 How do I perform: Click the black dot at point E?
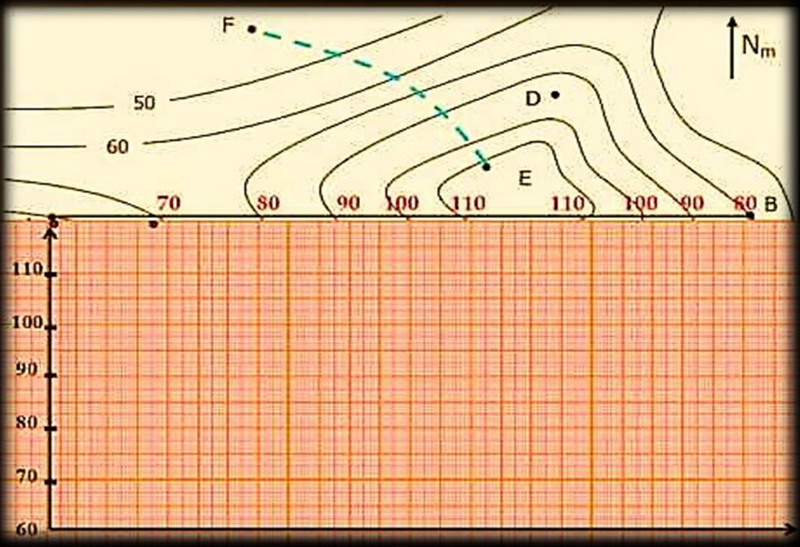point(487,166)
